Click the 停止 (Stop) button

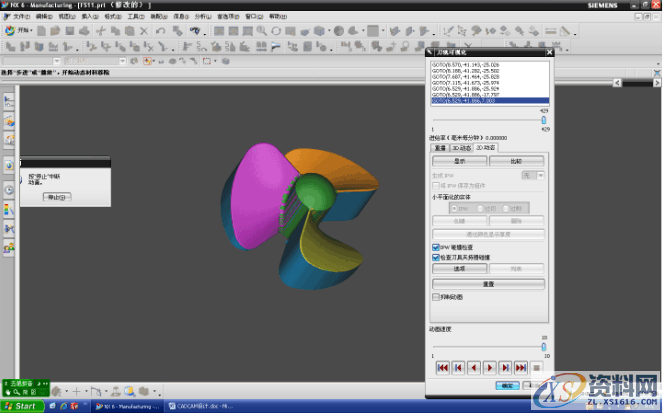coord(57,197)
